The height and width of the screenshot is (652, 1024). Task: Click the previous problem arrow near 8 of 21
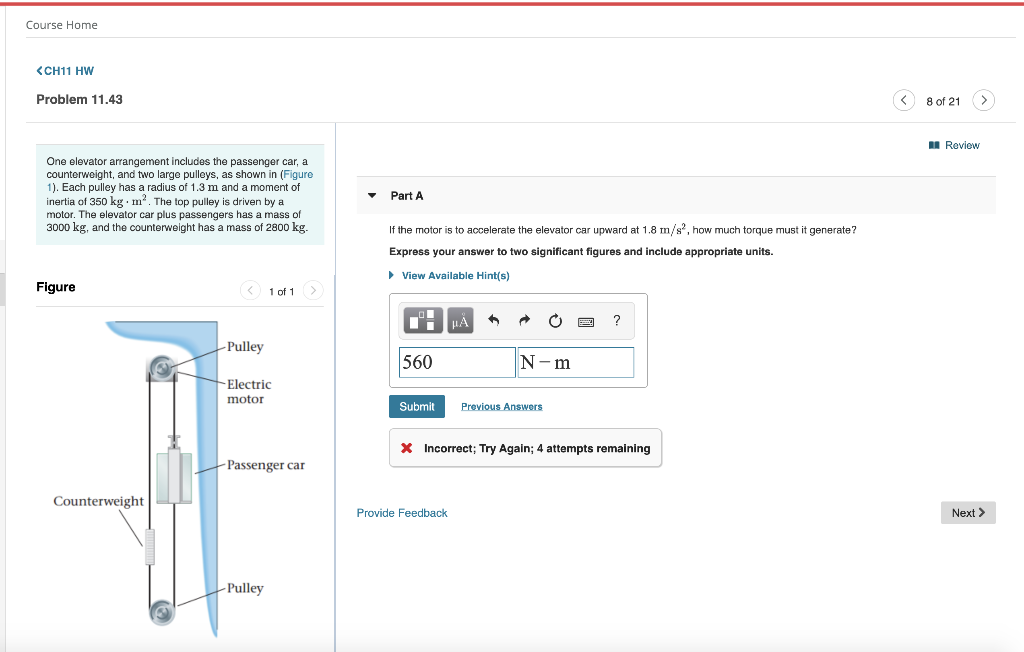[903, 100]
